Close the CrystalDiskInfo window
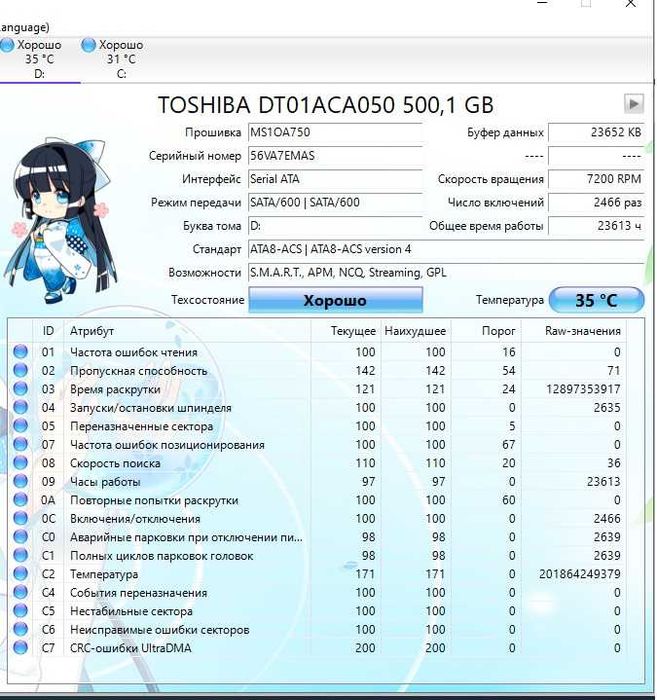Screen dimensions: 657x700 click(630, 4)
